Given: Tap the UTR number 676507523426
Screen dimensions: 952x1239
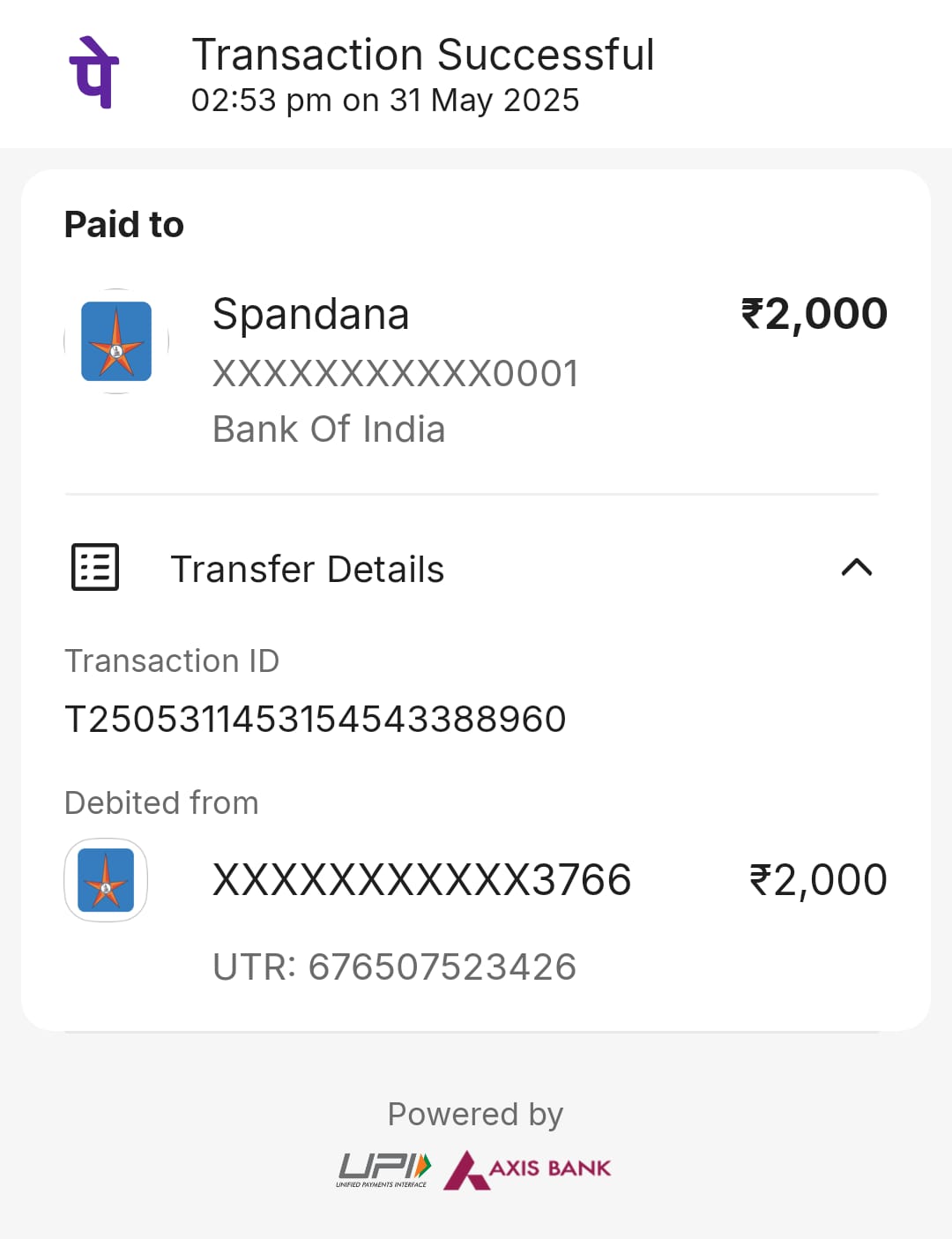Looking at the screenshot, I should pos(395,967).
